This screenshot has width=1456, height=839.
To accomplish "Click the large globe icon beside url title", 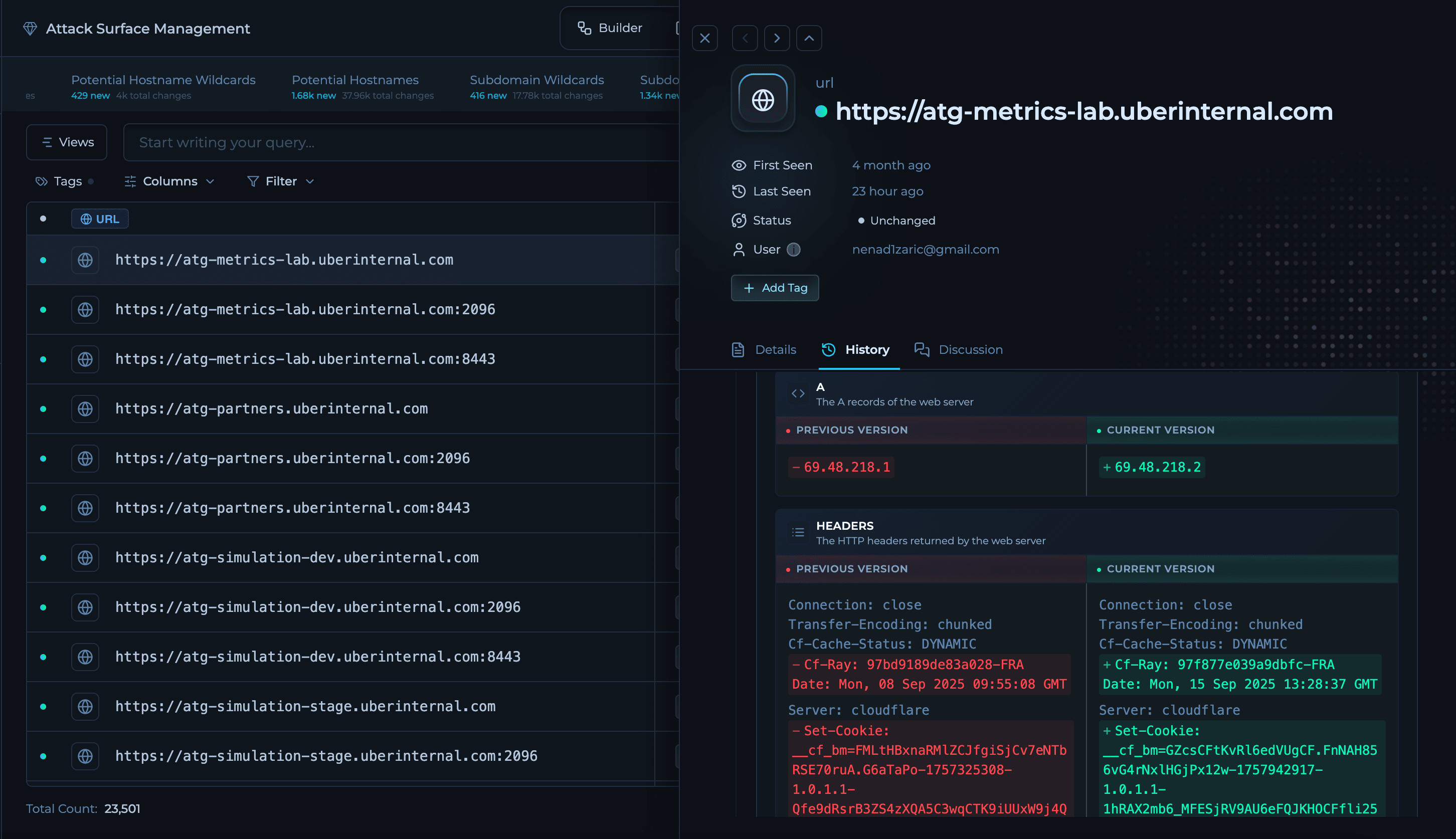I will click(763, 99).
